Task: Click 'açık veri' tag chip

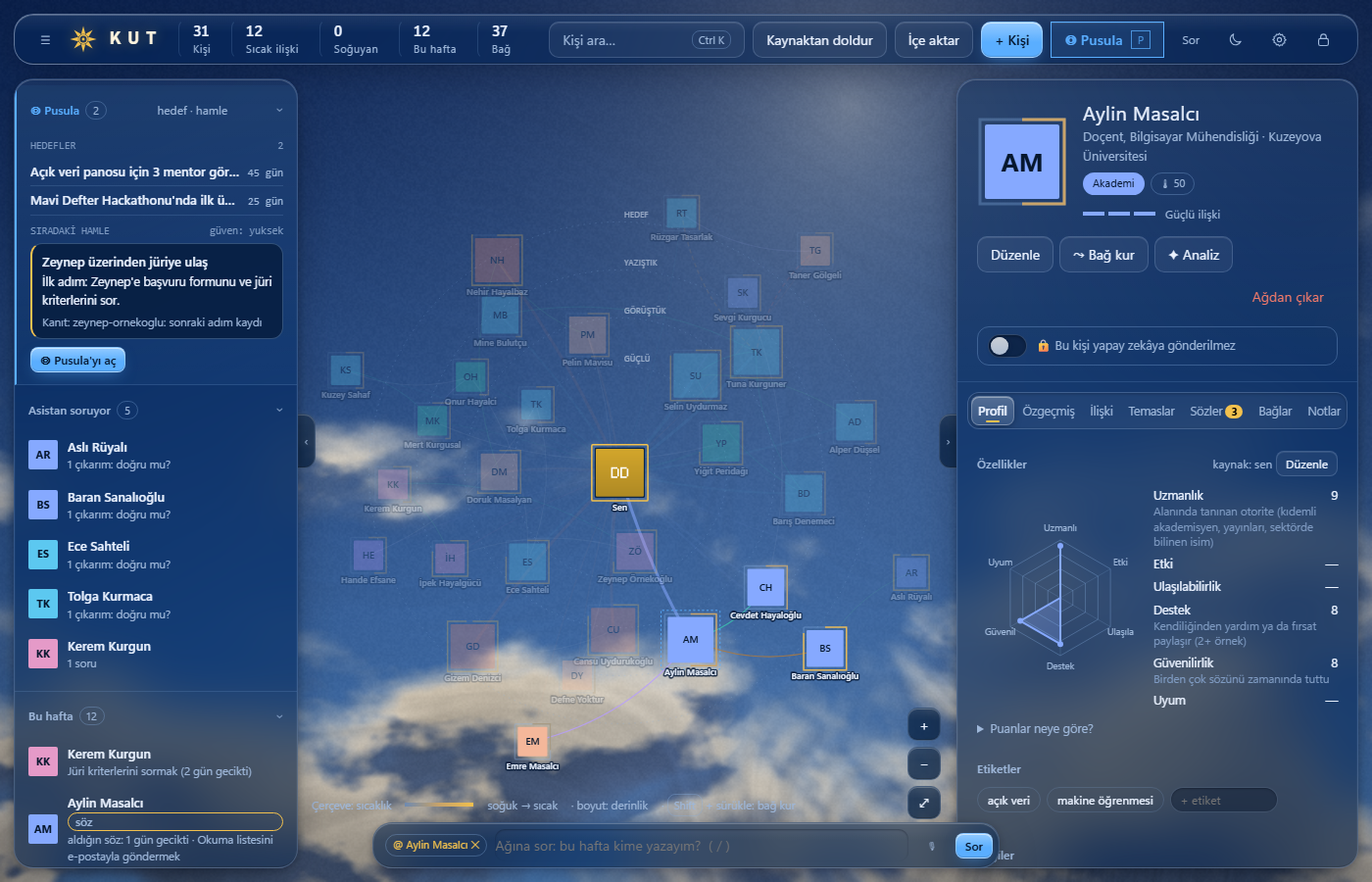Action: pos(1008,801)
